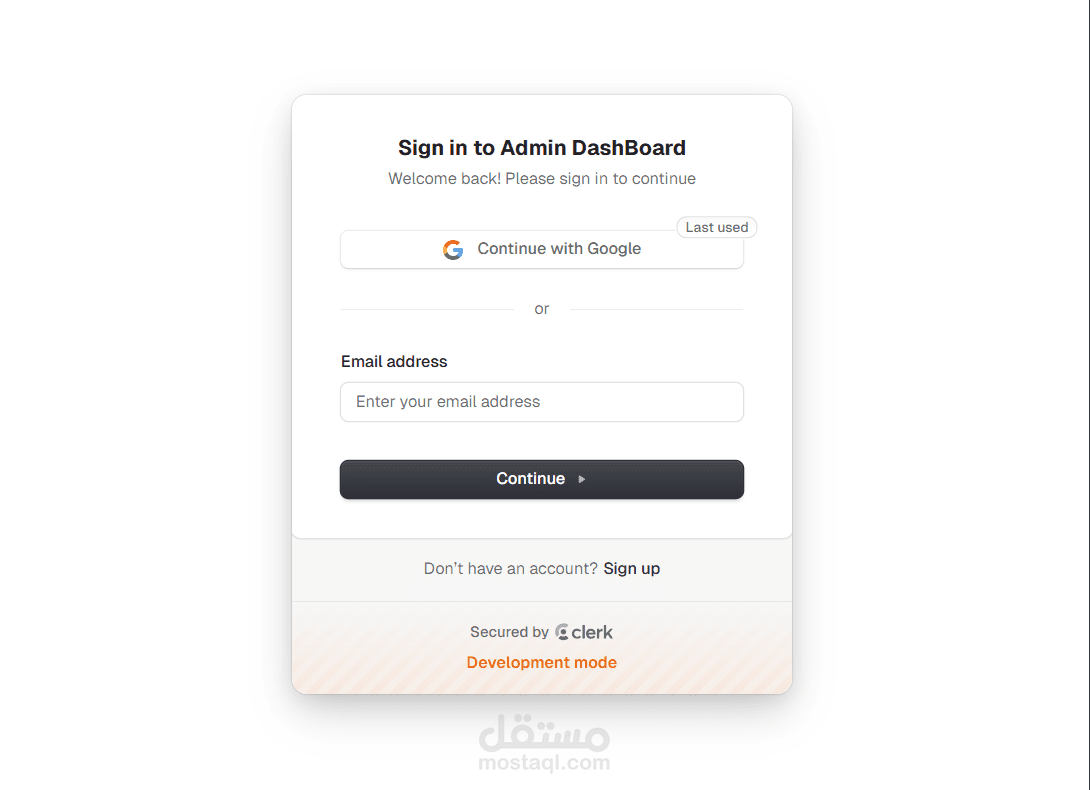Click the Sign in to Admin DashBoard heading
Viewport: 1090px width, 790px height.
(541, 148)
